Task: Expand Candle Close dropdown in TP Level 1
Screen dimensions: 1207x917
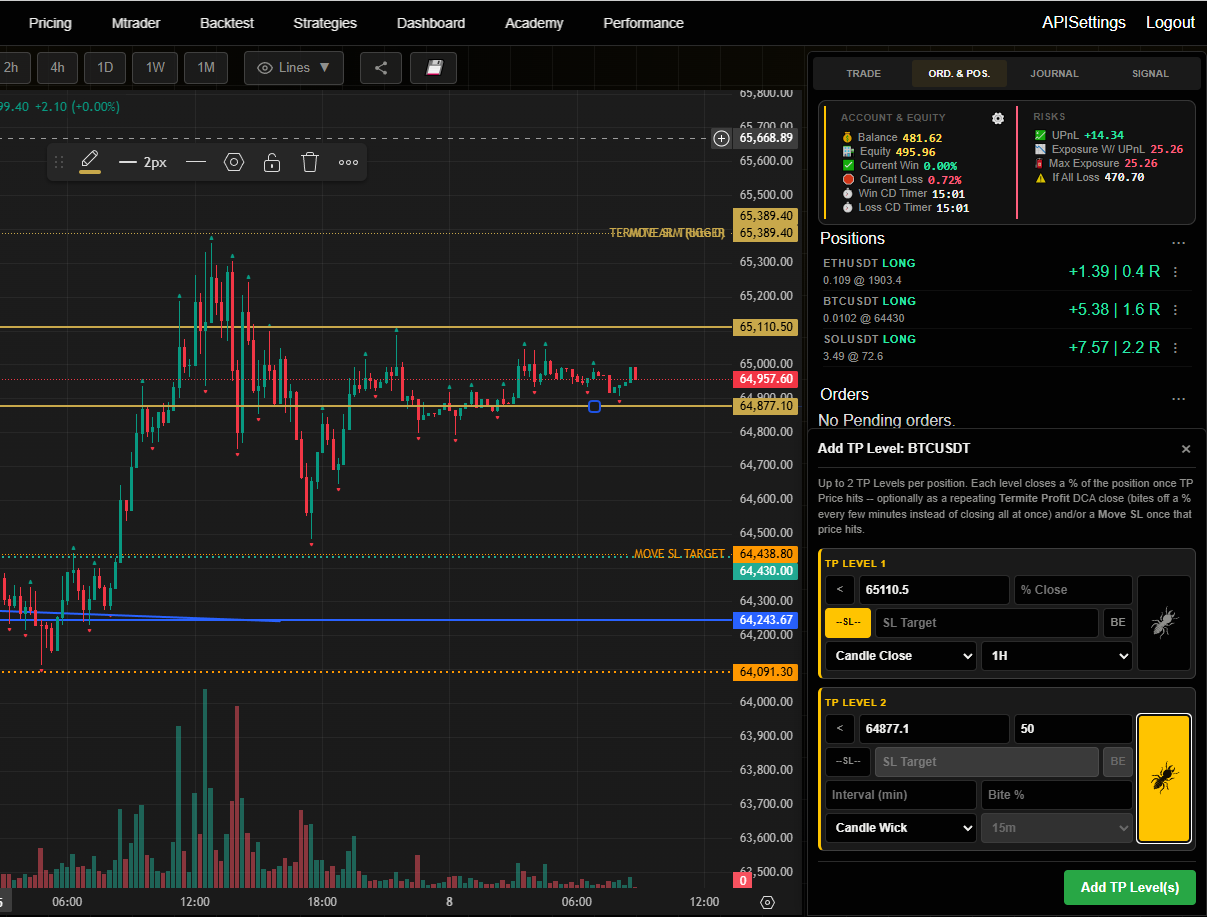Action: [x=900, y=656]
